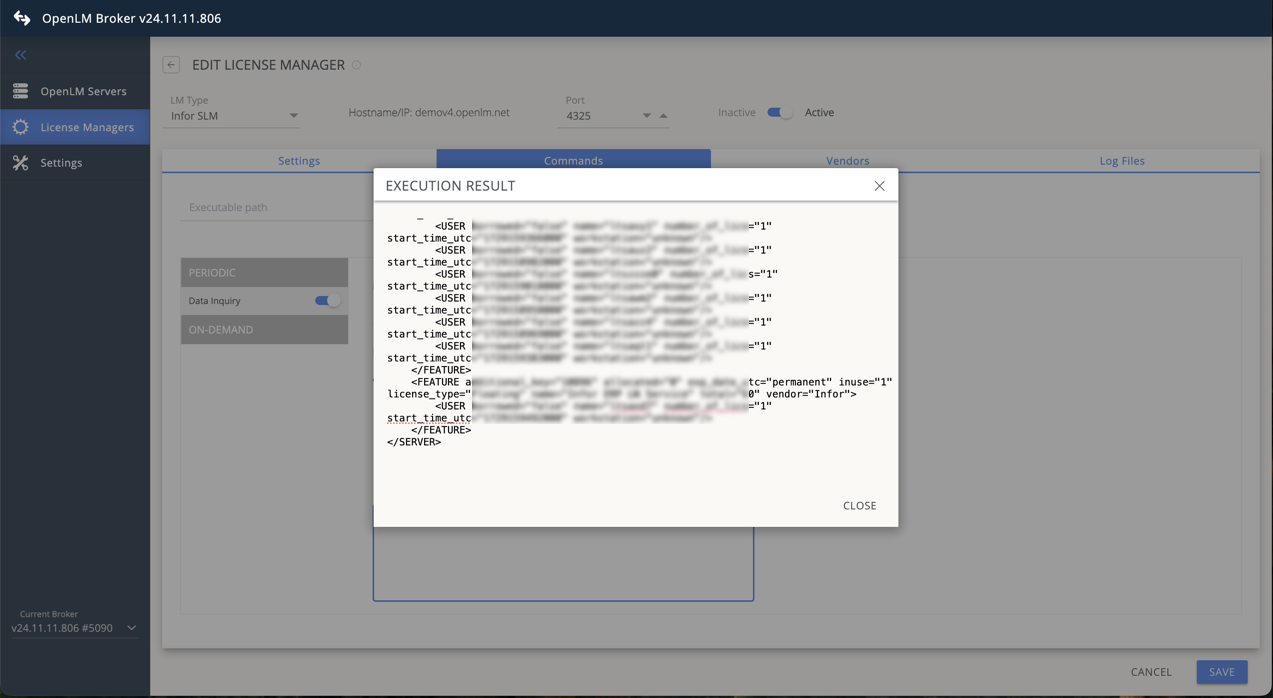This screenshot has width=1273, height=698.
Task: Expand the ON-DEMAND section
Action: tap(264, 329)
